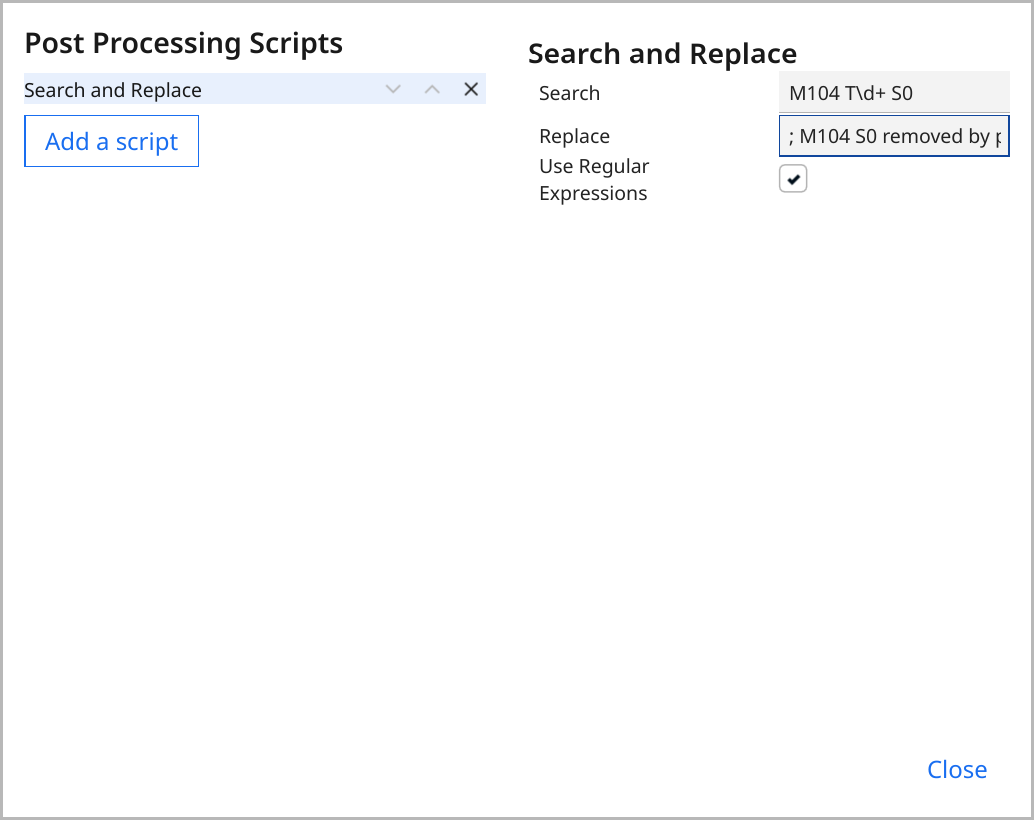This screenshot has width=1034, height=820.
Task: Click the X icon on the highlighted script row
Action: (x=471, y=89)
